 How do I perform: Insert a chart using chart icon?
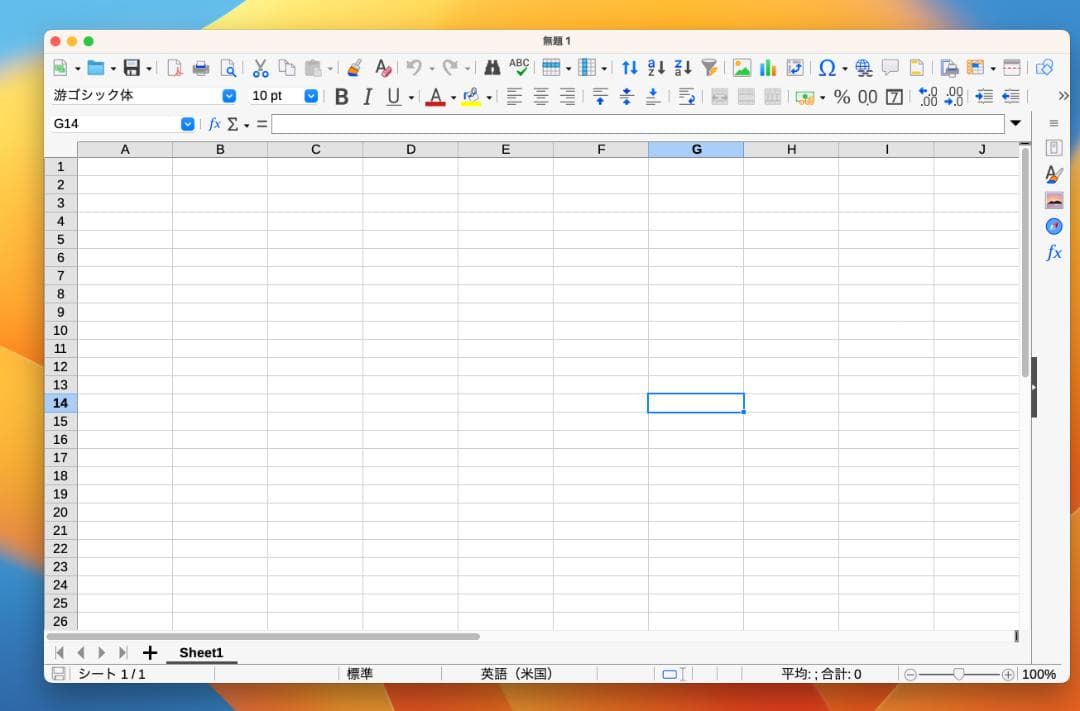tap(768, 68)
